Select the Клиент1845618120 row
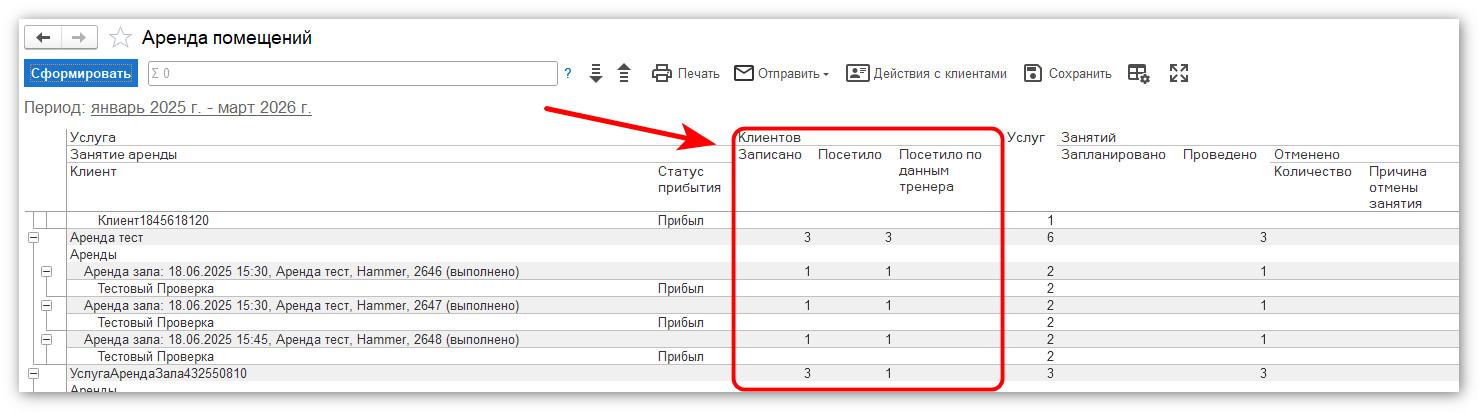This screenshot has height=412, width=1479. (153, 220)
